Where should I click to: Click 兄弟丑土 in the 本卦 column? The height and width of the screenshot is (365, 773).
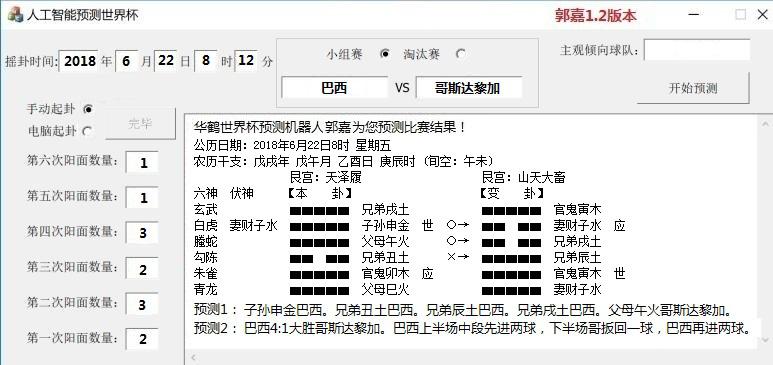386,257
